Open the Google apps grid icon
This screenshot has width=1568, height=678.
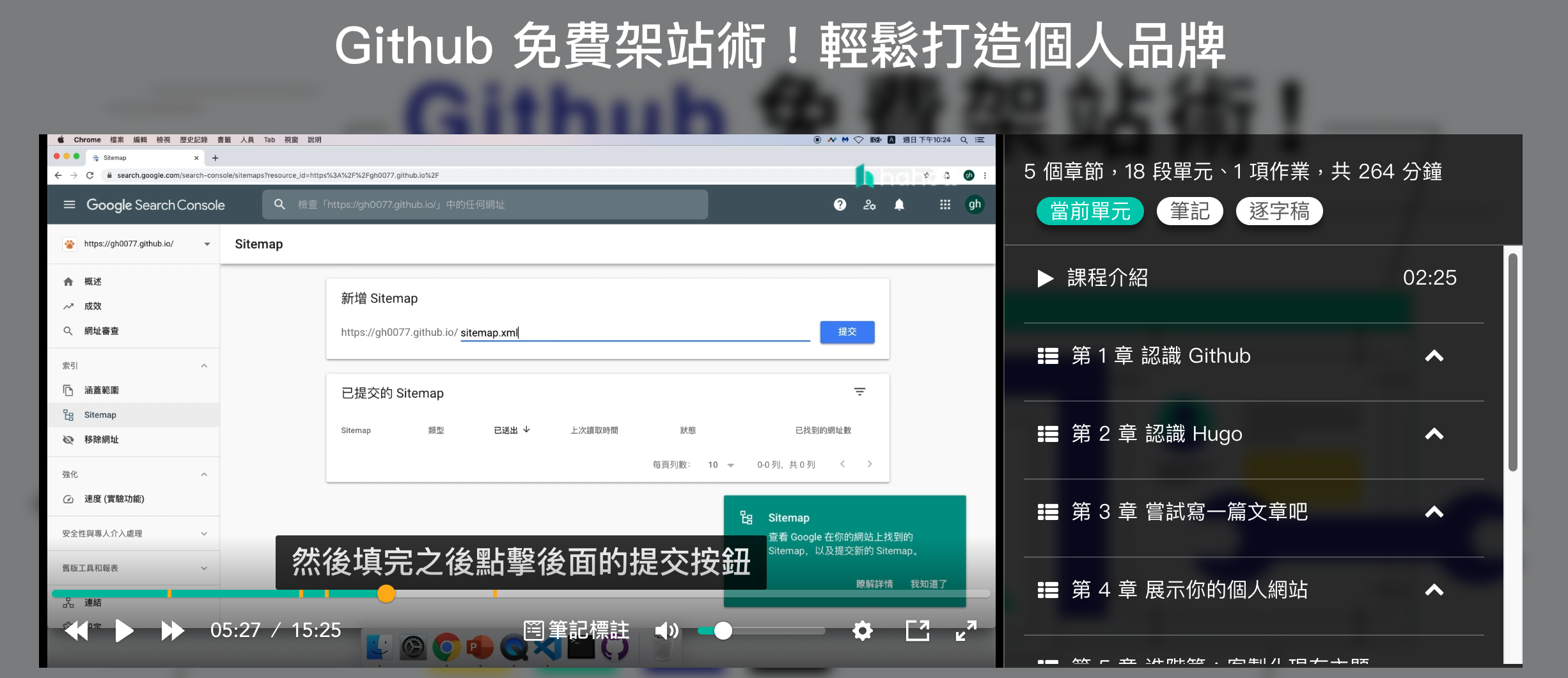point(945,205)
